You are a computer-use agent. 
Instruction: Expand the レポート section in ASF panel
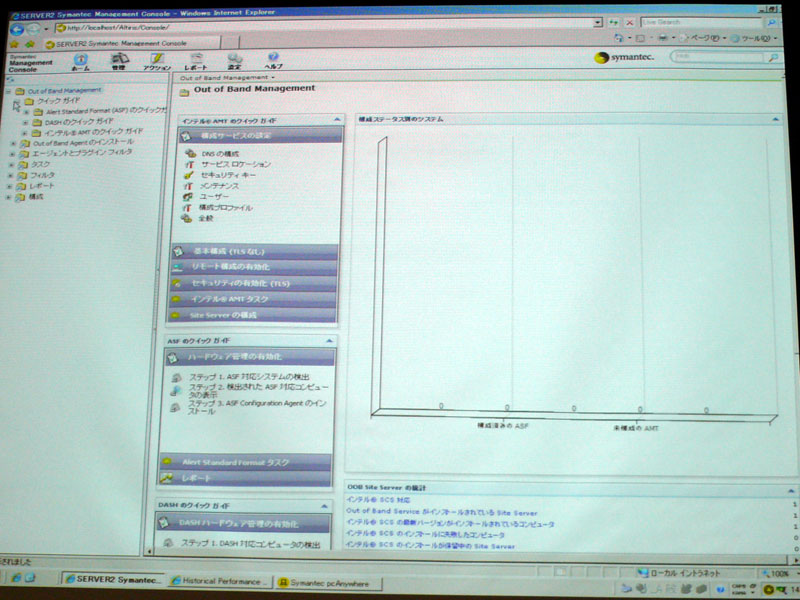click(x=245, y=478)
